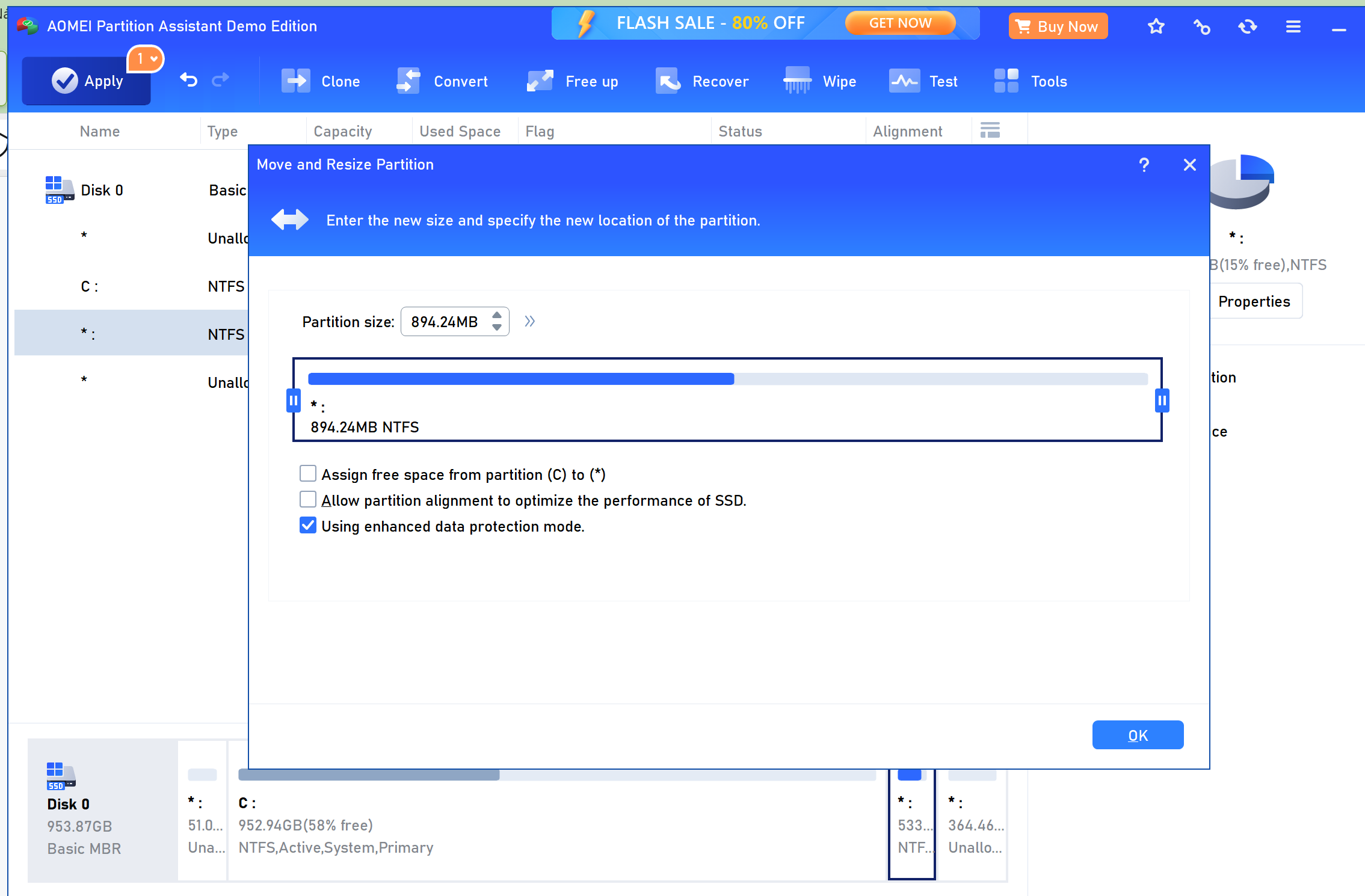The height and width of the screenshot is (896, 1365).
Task: Open column settings icon next to Alignment
Action: point(990,130)
